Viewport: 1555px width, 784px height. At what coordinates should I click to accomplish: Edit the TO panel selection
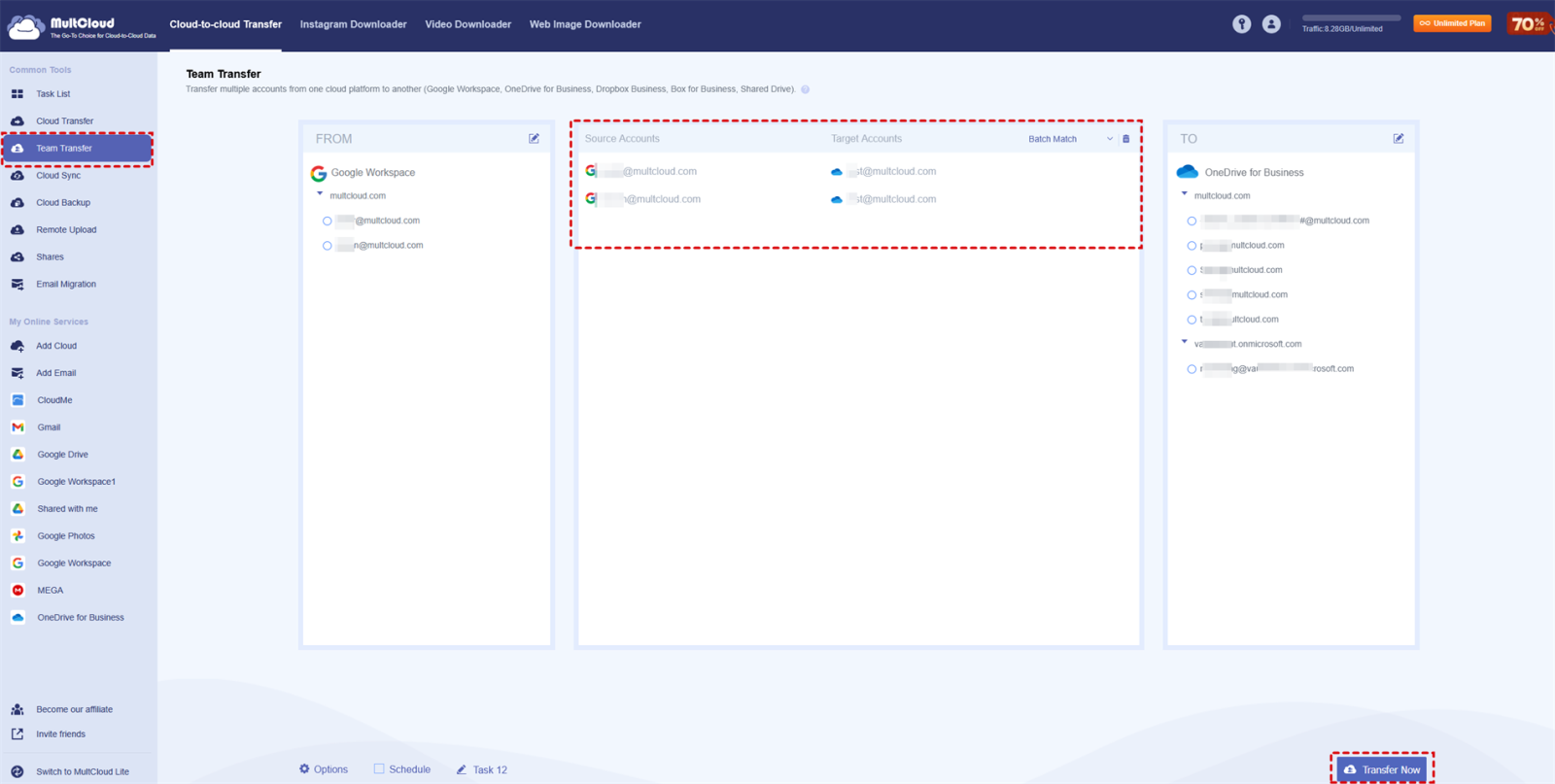point(1399,139)
